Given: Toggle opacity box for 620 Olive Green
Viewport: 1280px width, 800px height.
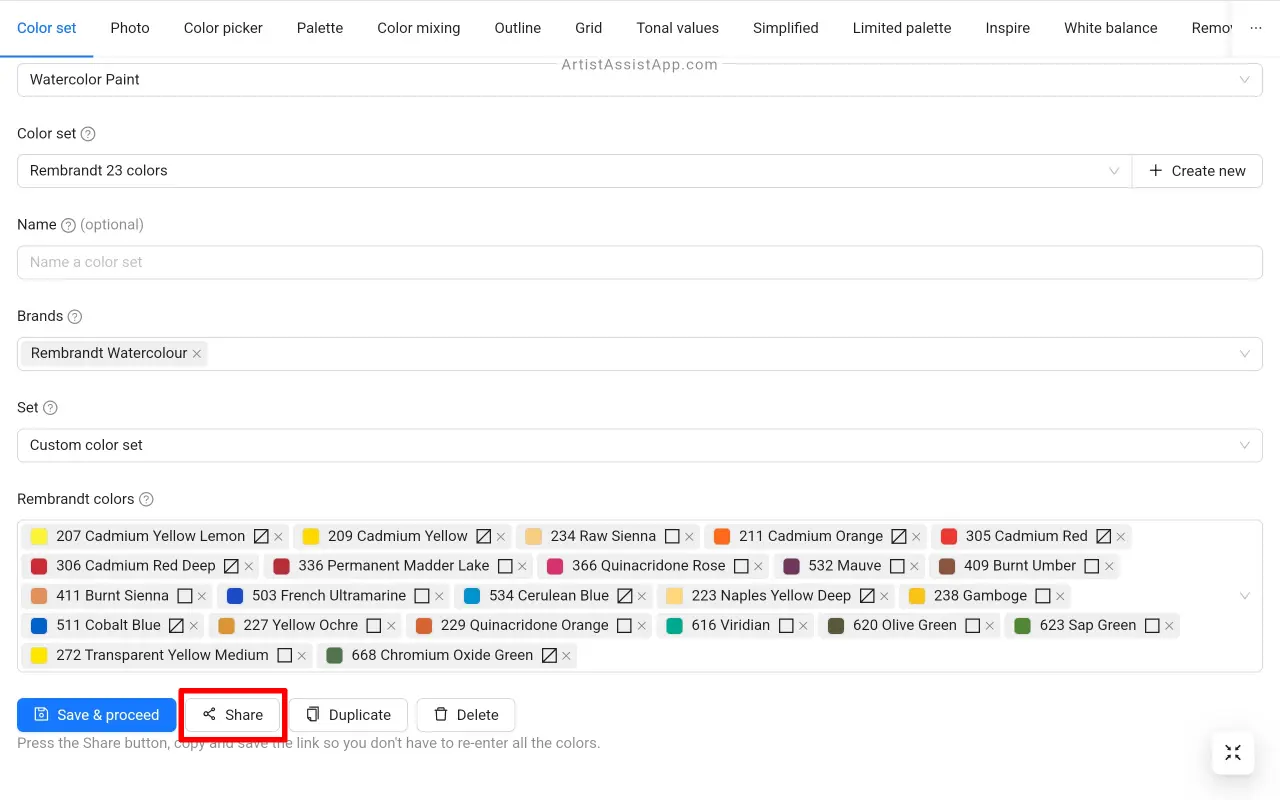Looking at the screenshot, I should [972, 626].
